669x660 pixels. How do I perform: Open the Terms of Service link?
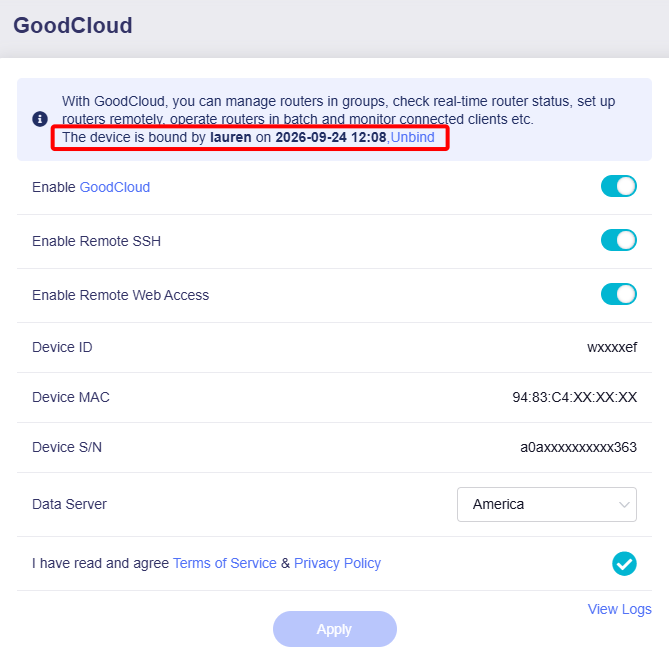[225, 563]
